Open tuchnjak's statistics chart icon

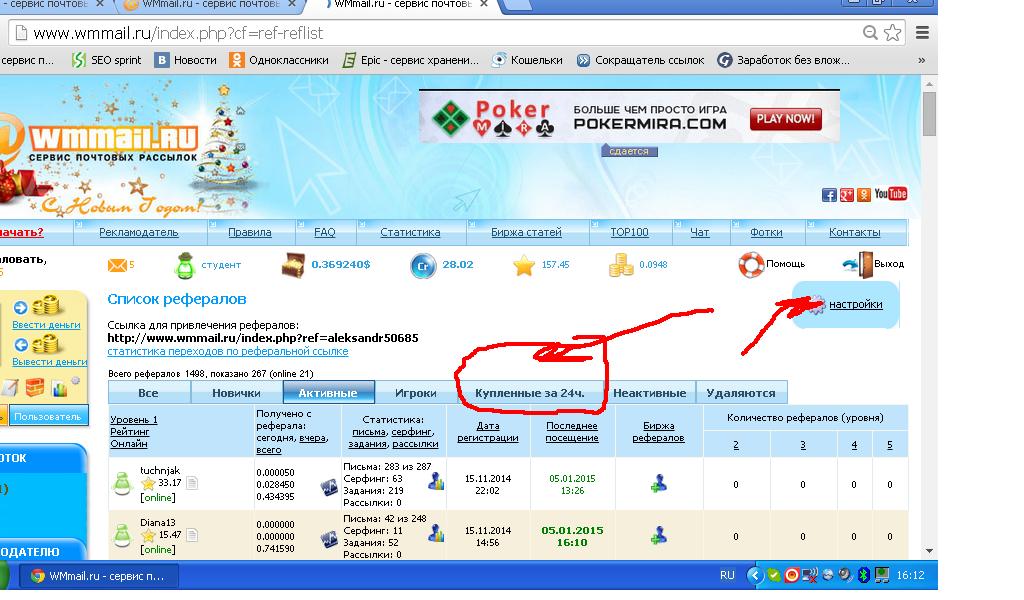(436, 482)
